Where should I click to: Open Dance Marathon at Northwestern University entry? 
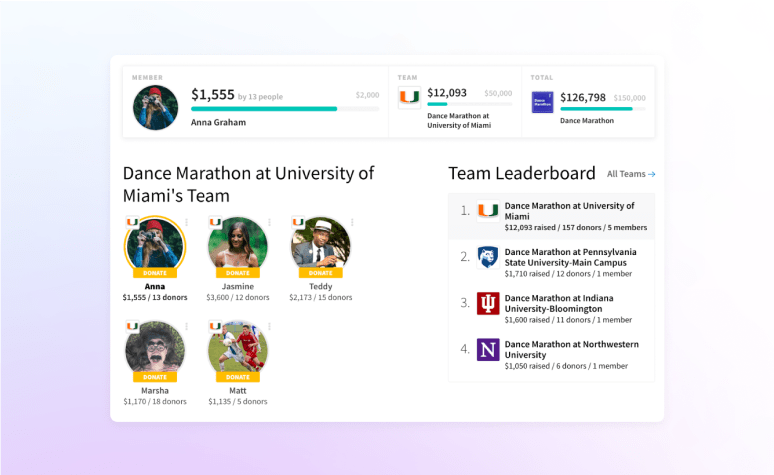[551, 355]
